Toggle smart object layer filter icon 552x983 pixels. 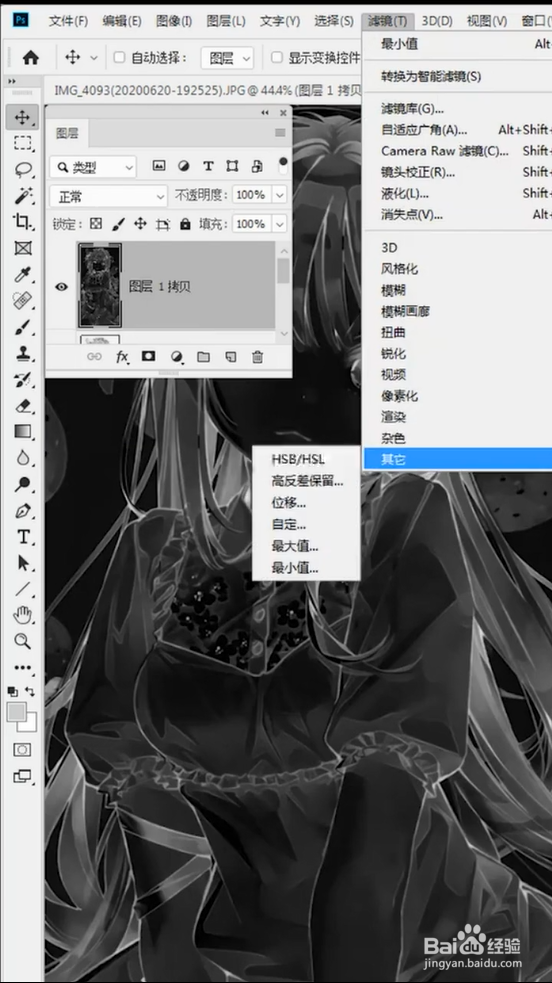coord(257,166)
